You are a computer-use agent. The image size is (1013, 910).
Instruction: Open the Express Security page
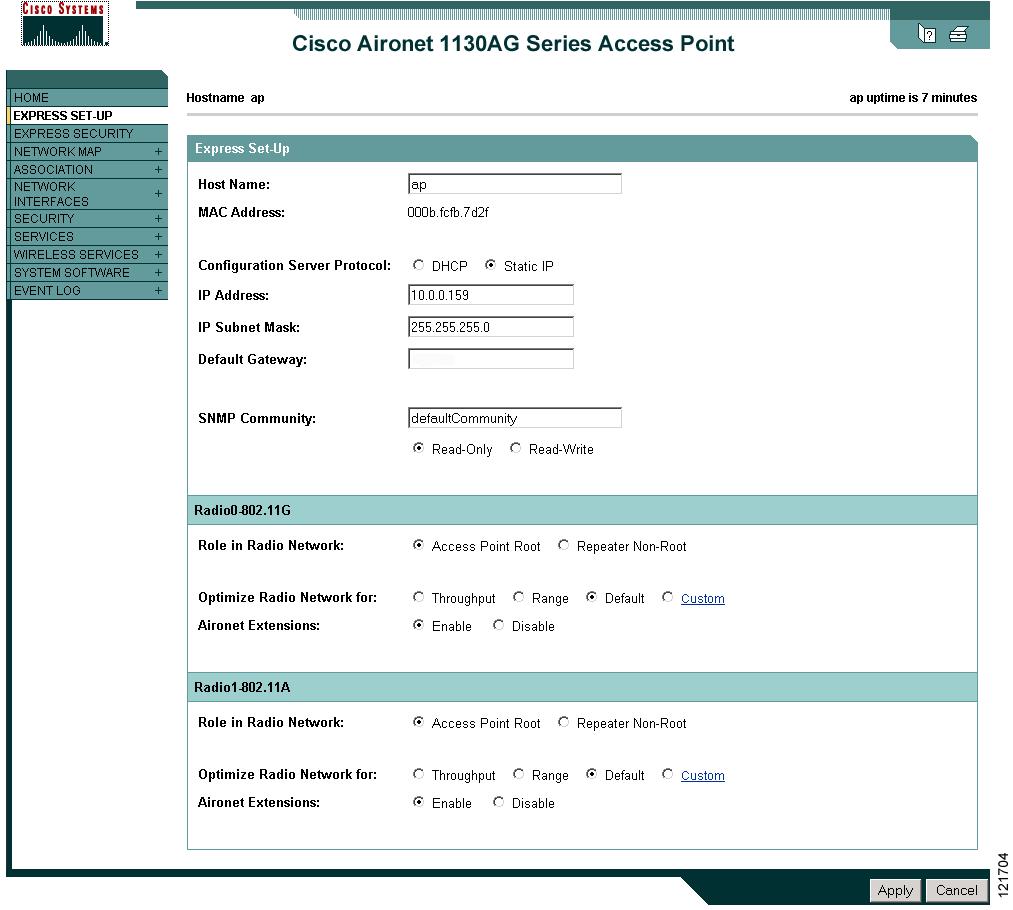74,134
